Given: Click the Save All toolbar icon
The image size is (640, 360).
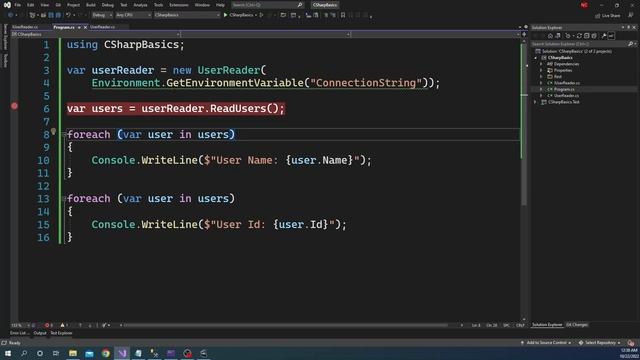Looking at the screenshot, I should (x=58, y=15).
